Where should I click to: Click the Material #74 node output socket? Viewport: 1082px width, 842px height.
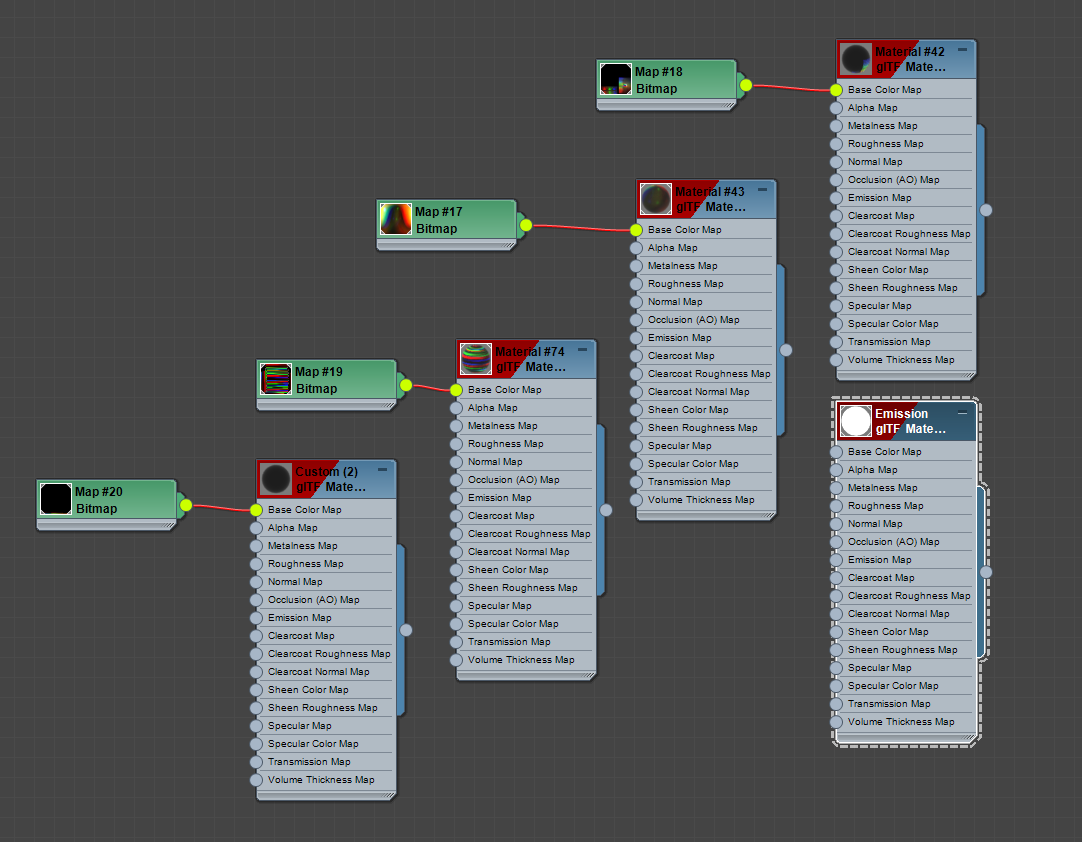(606, 510)
